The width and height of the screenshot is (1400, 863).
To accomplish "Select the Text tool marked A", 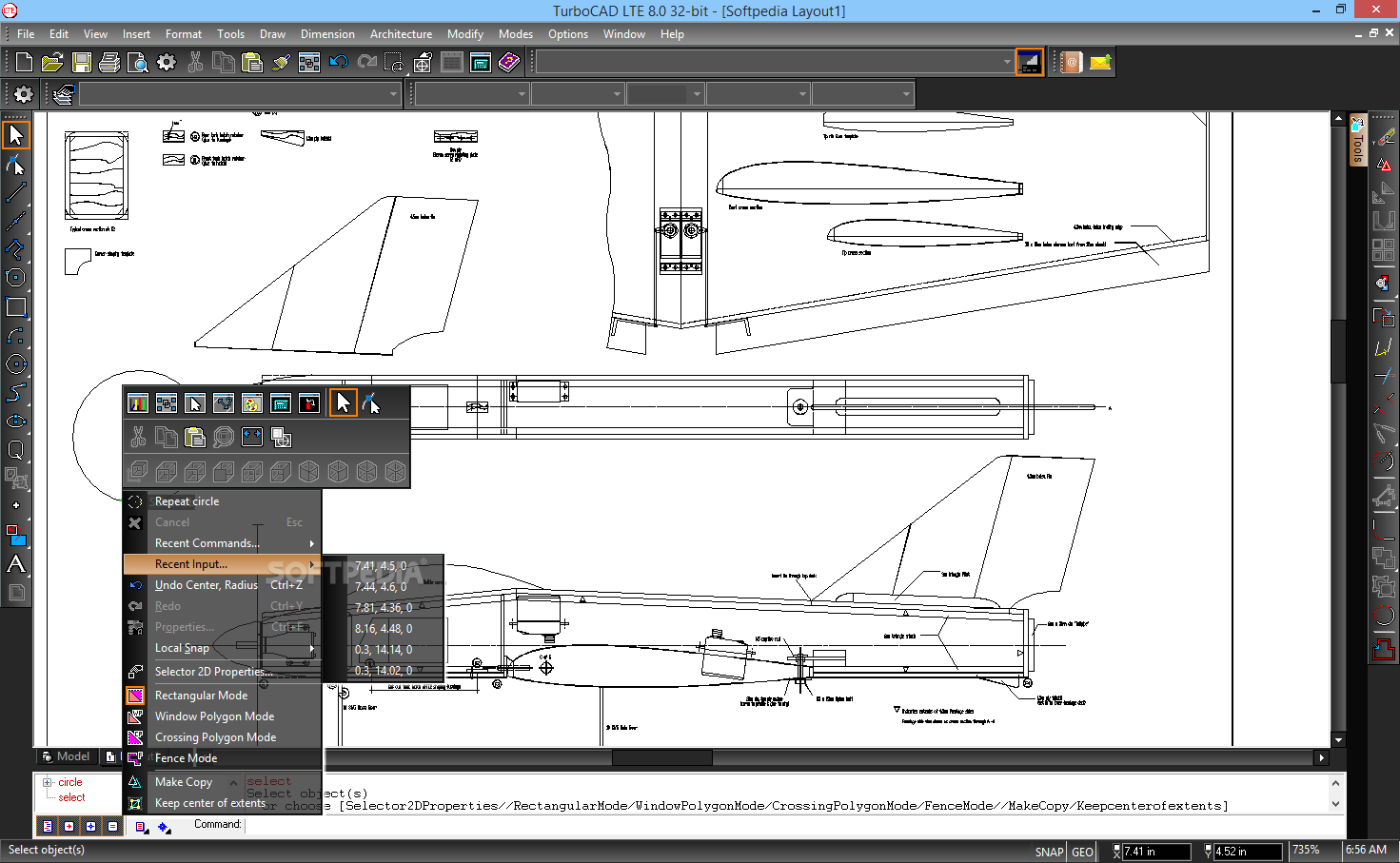I will [x=16, y=563].
